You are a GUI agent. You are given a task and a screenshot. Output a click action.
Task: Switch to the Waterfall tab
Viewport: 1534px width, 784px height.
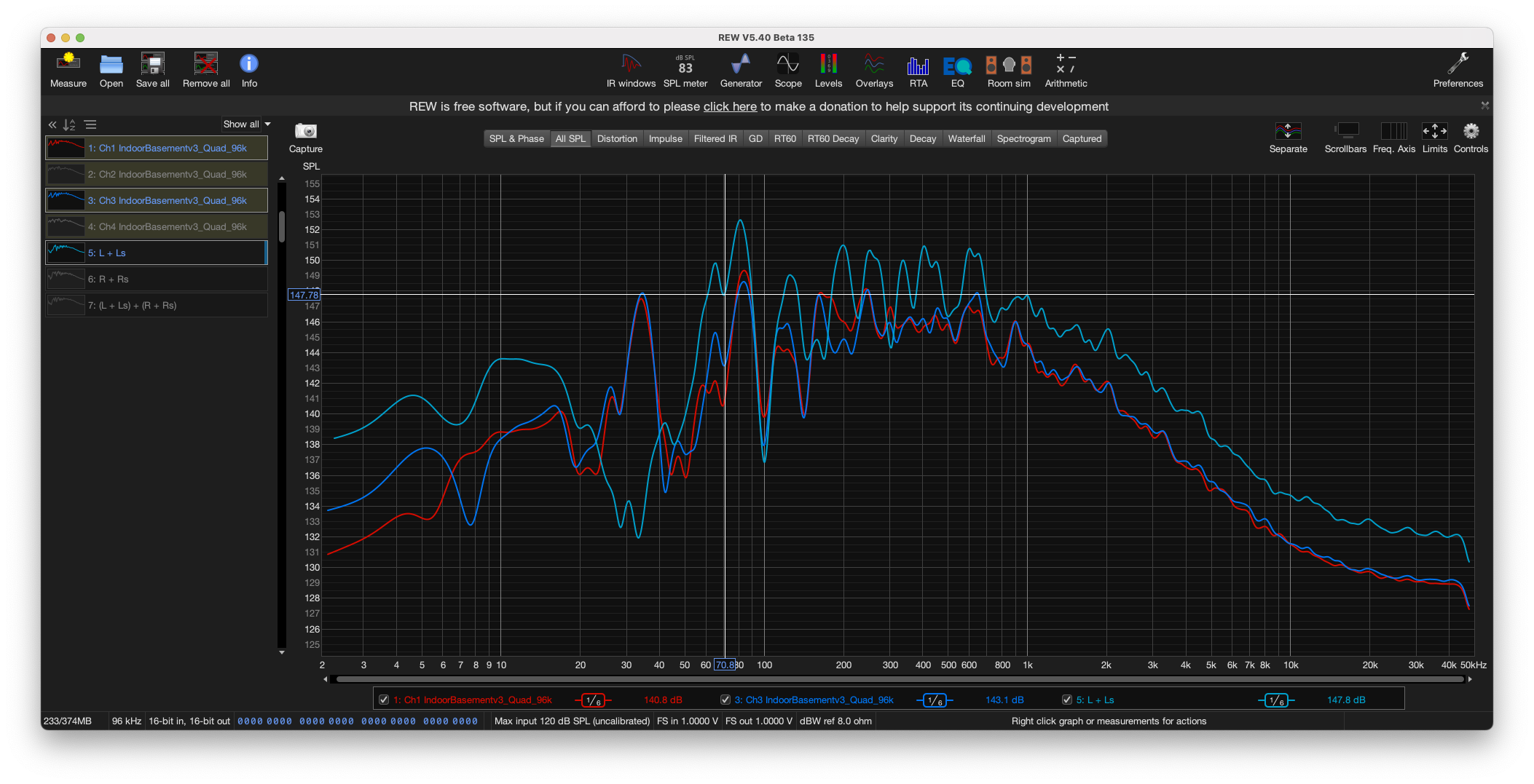(x=967, y=138)
